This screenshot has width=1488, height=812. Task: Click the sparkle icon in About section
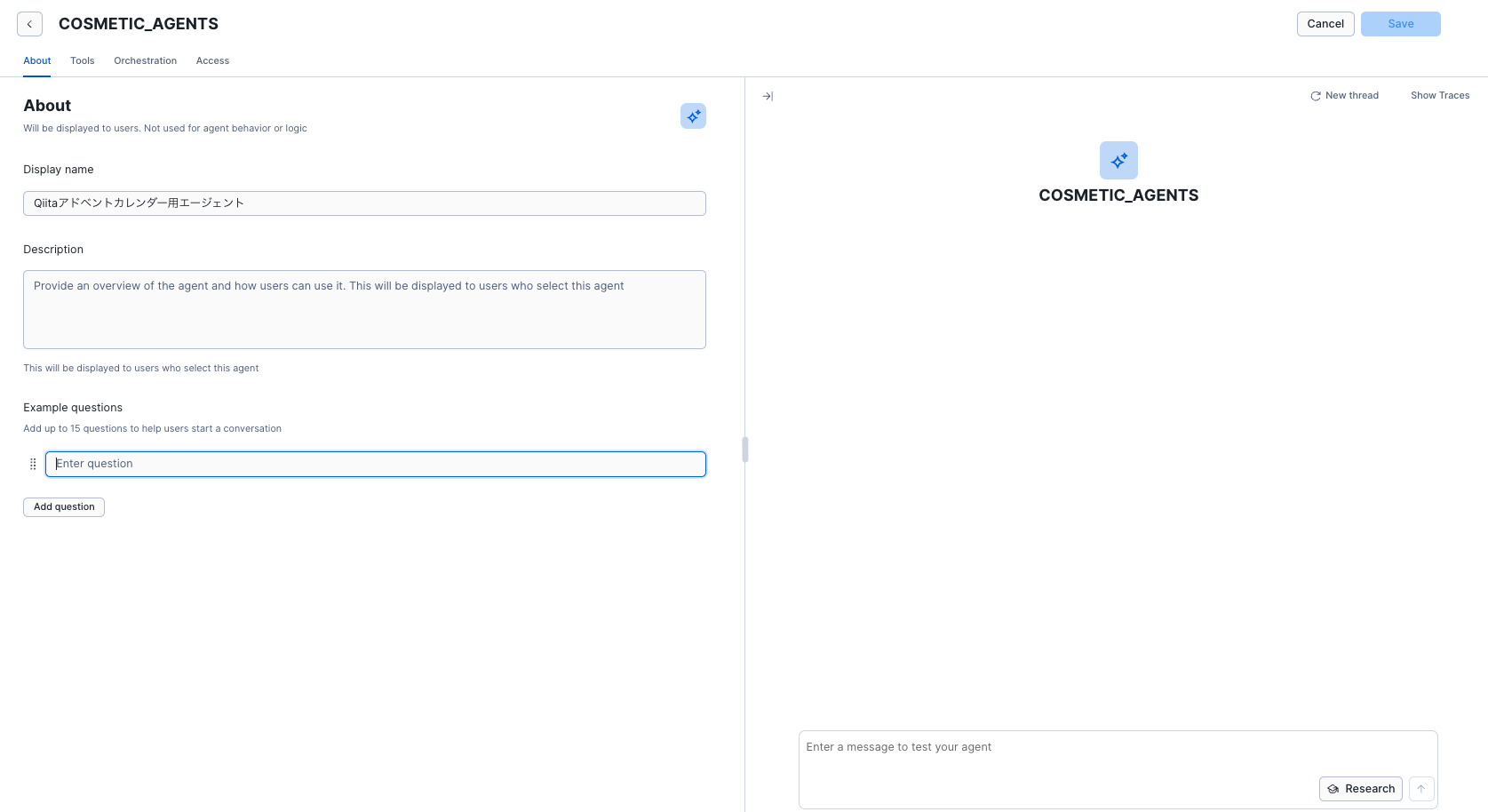click(x=693, y=116)
